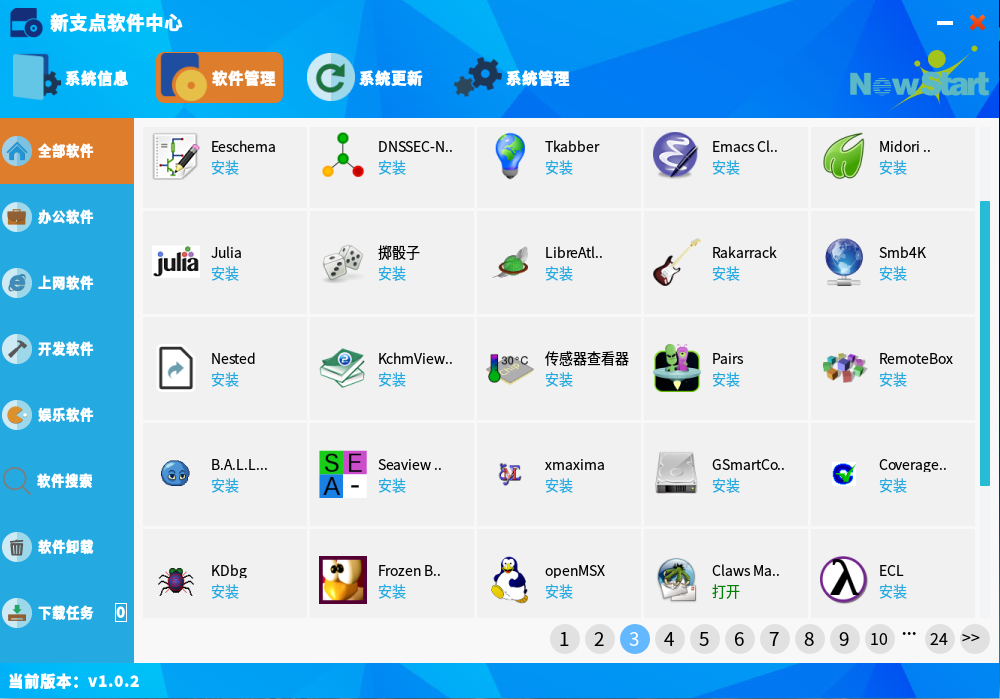Open Claws Mail via 打开 link
The width and height of the screenshot is (1000, 699).
click(x=726, y=592)
